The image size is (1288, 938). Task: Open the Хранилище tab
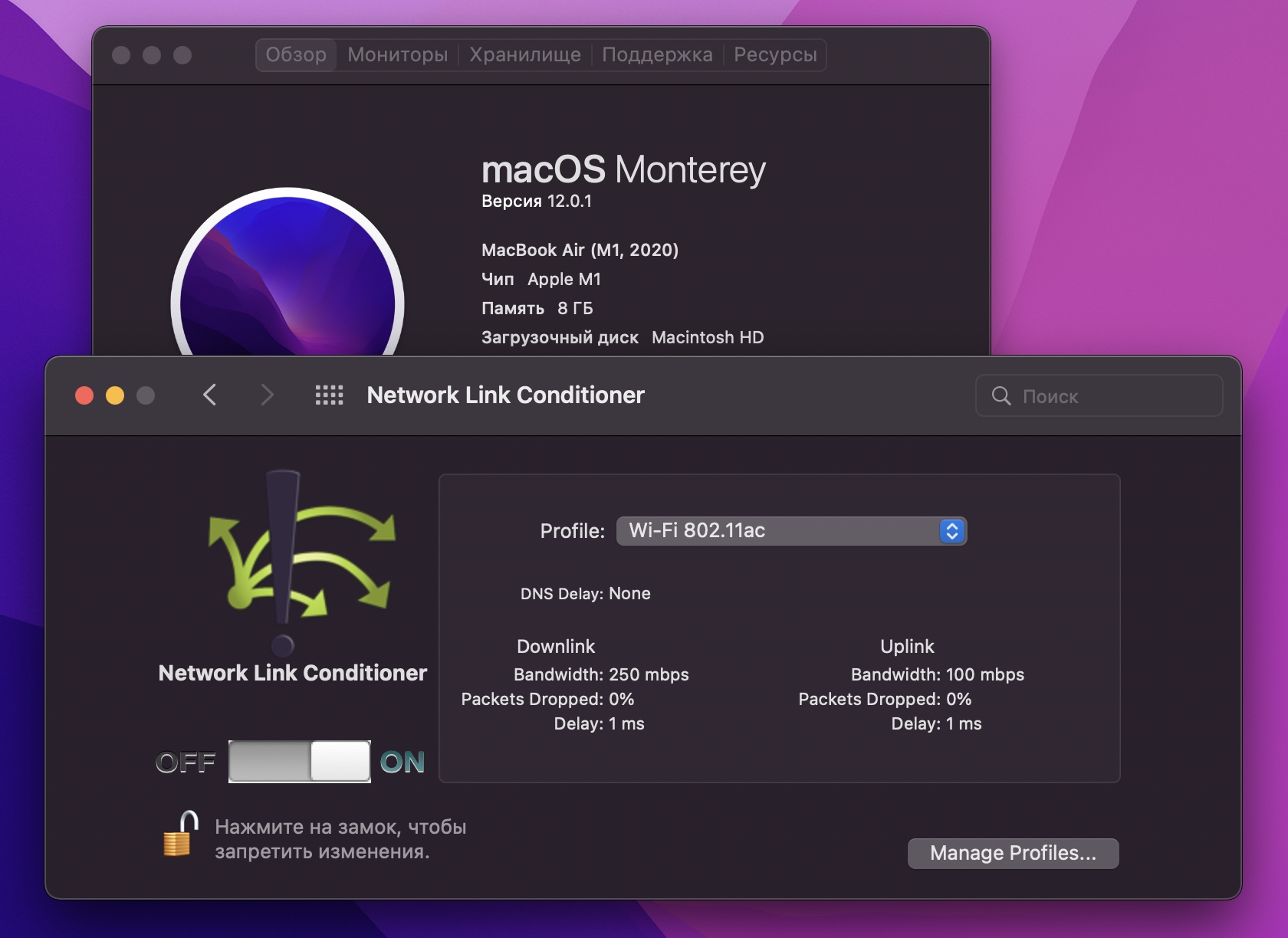(525, 55)
